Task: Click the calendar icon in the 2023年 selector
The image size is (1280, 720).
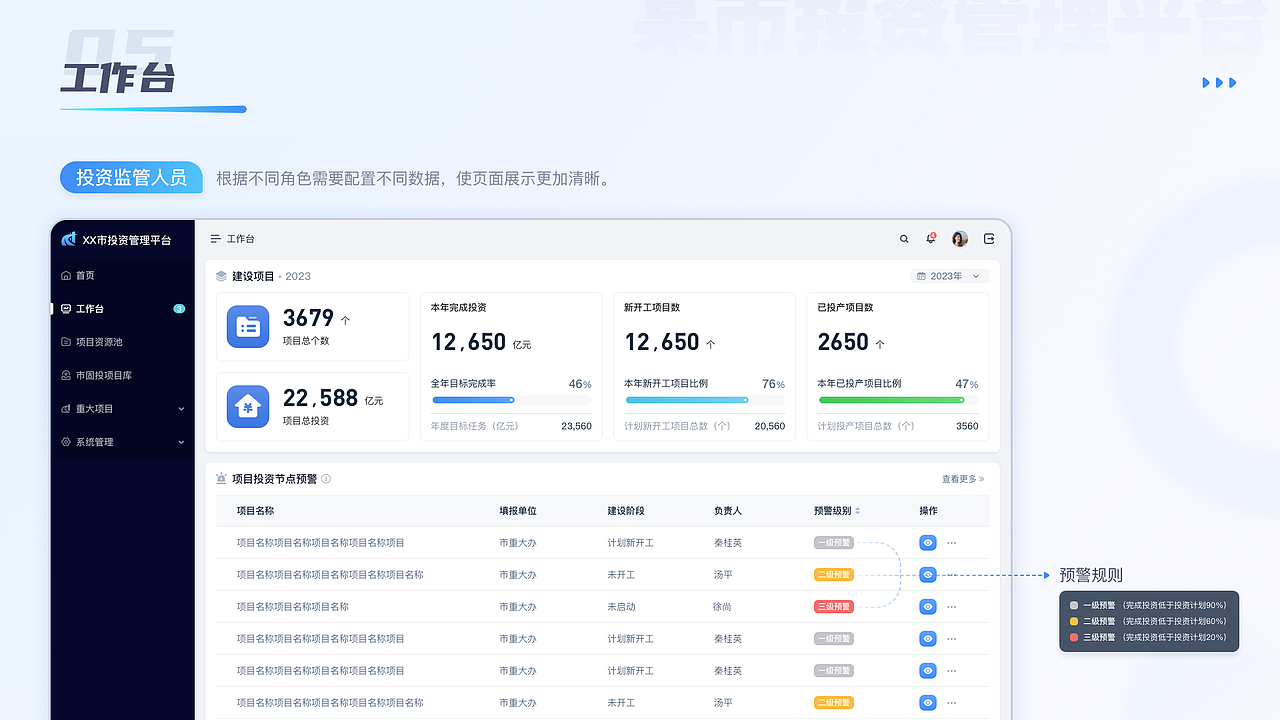Action: coord(921,276)
